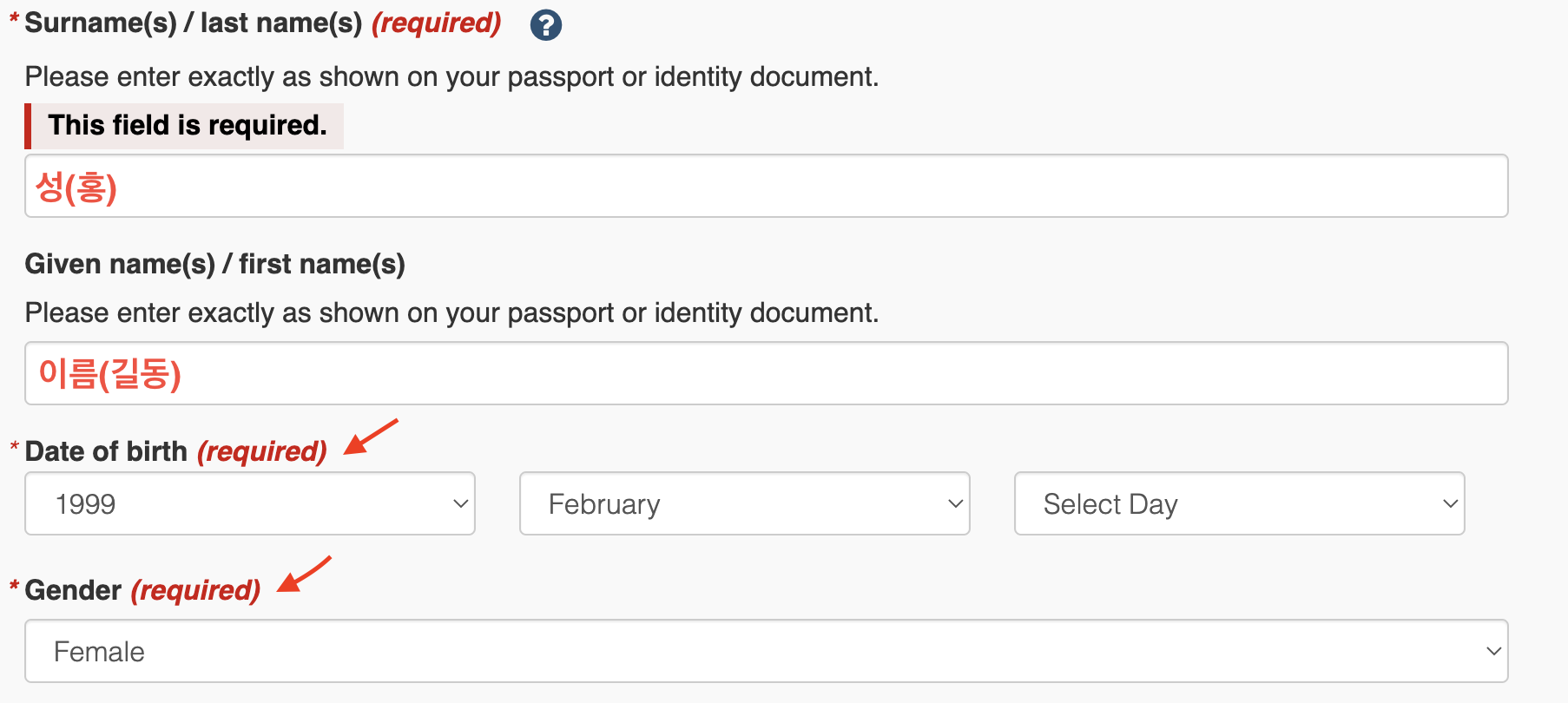Viewport: 1568px width, 703px height.
Task: Click the passport instruction text under Given name
Action: pos(451,313)
